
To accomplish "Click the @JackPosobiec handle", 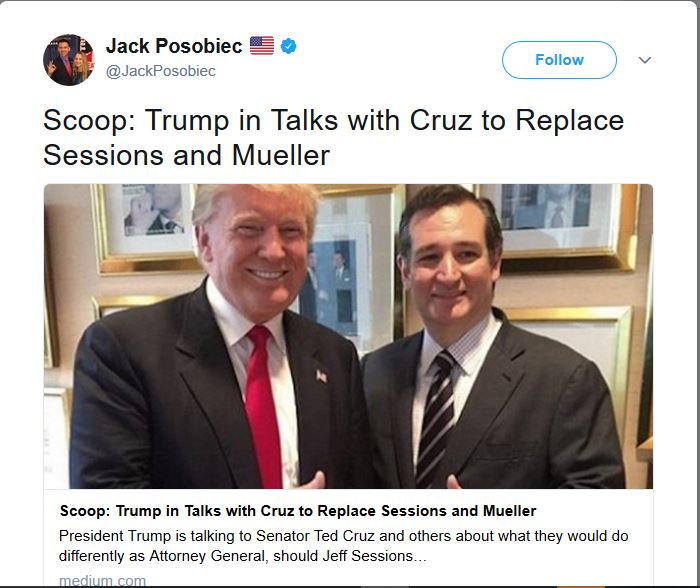I will point(161,71).
